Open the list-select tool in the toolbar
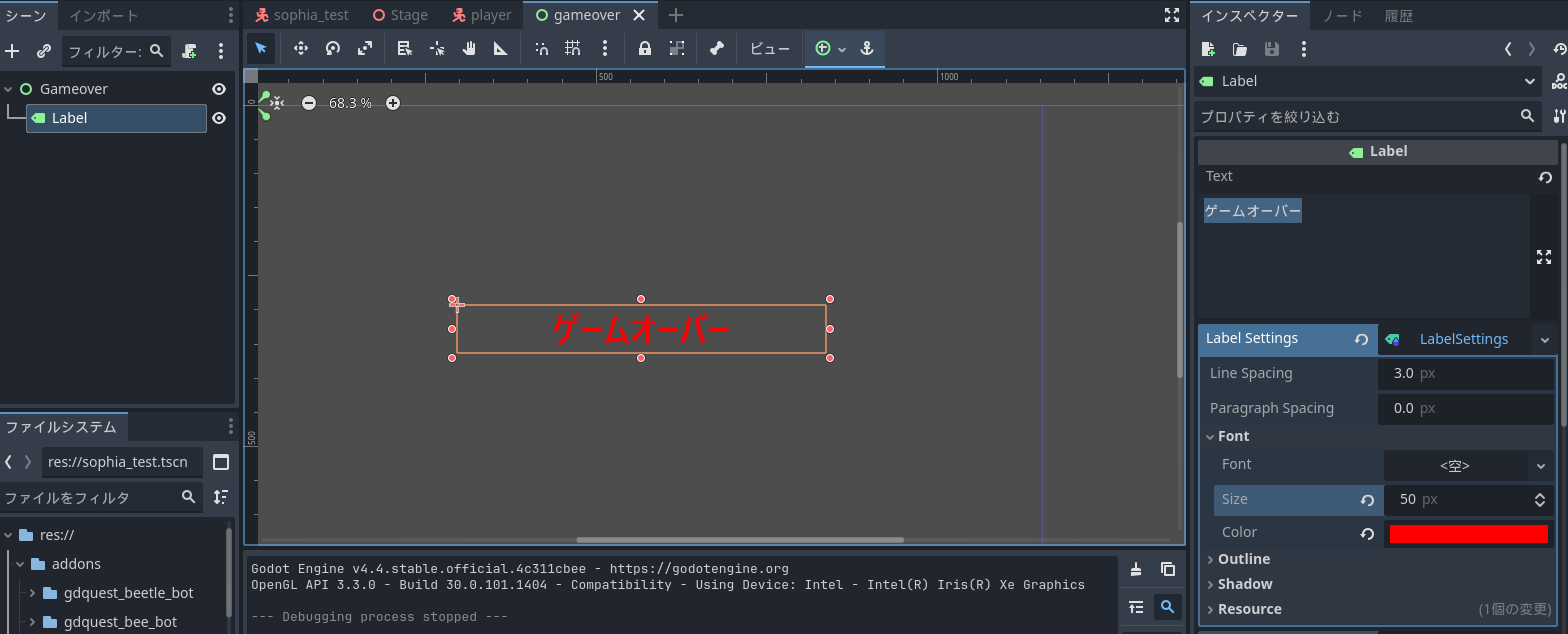The image size is (1568, 634). [x=405, y=48]
